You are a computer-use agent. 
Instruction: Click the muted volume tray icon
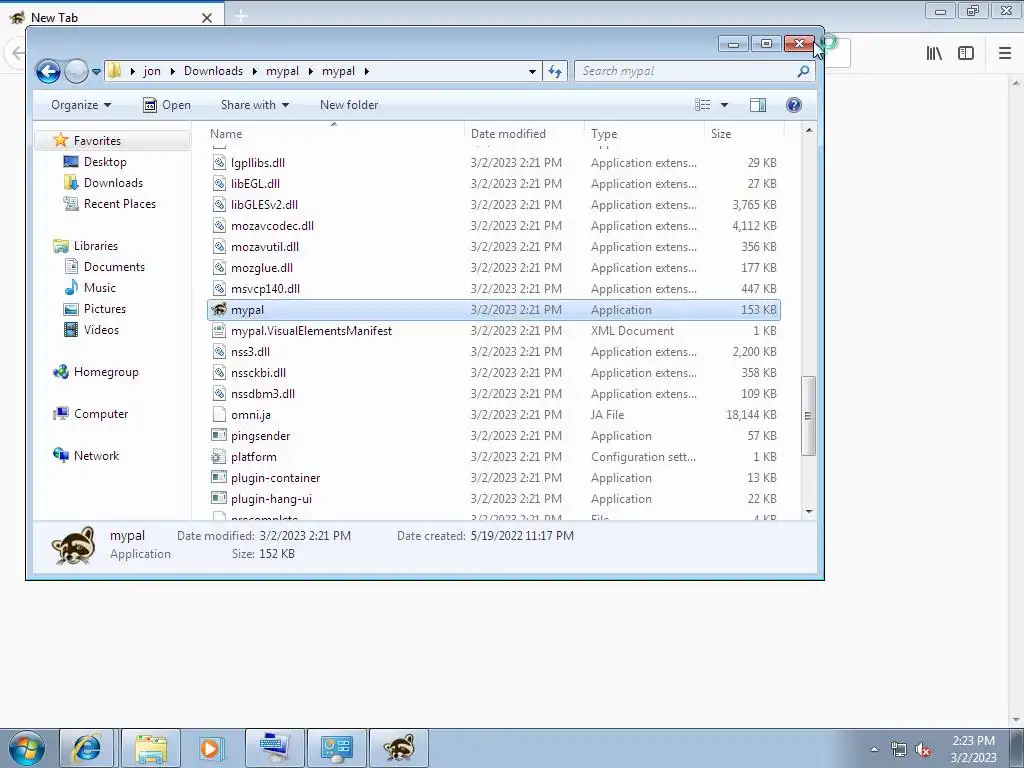923,749
